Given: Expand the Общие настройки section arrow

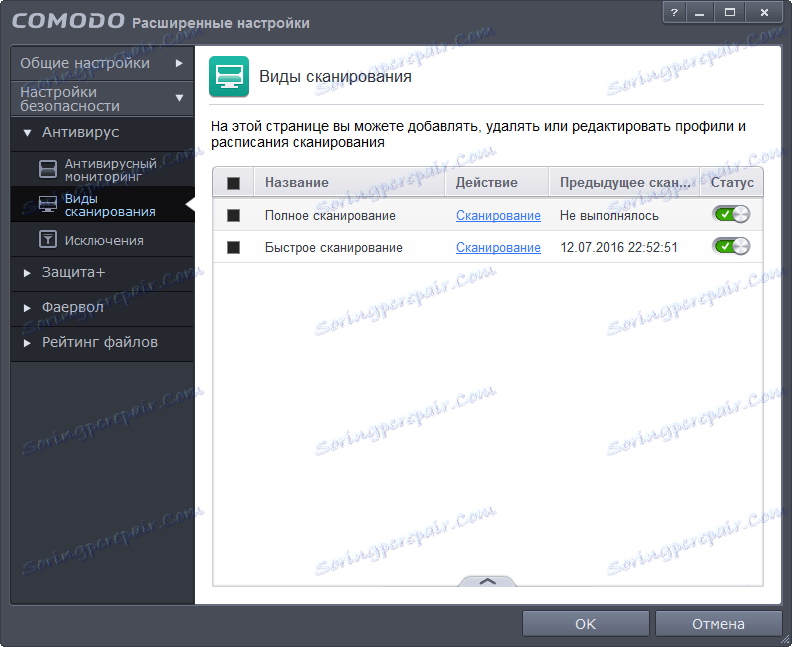Looking at the screenshot, I should pos(179,63).
